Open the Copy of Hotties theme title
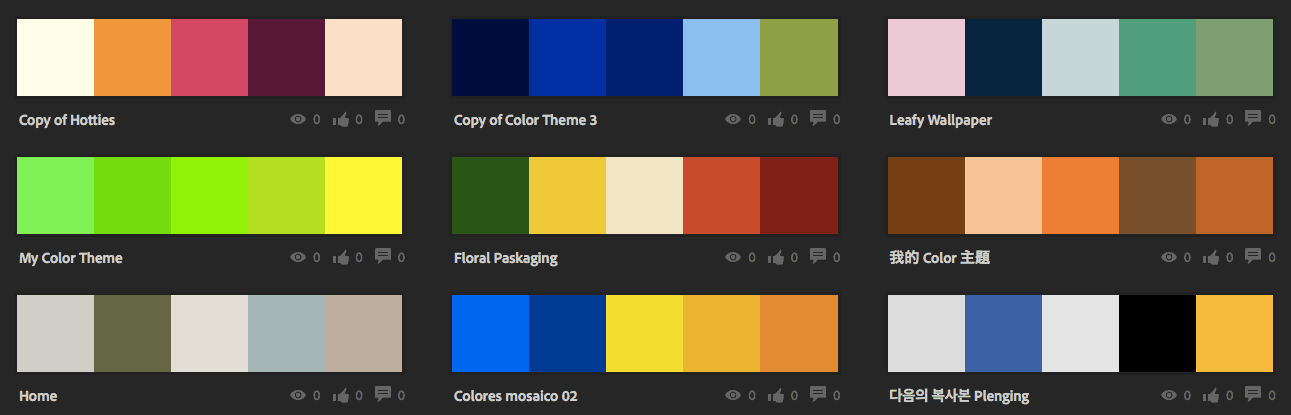 click(x=67, y=120)
